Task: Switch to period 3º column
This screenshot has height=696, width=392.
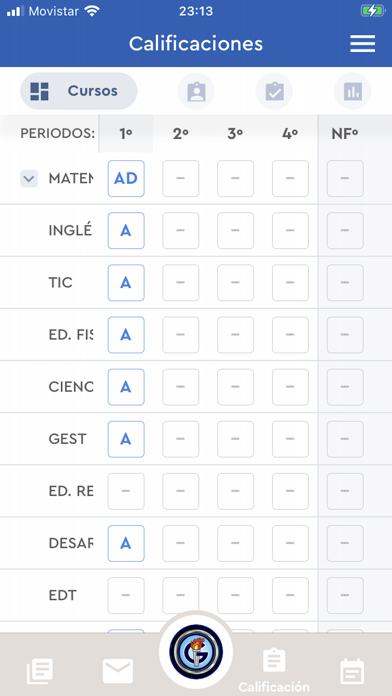Action: 235,134
